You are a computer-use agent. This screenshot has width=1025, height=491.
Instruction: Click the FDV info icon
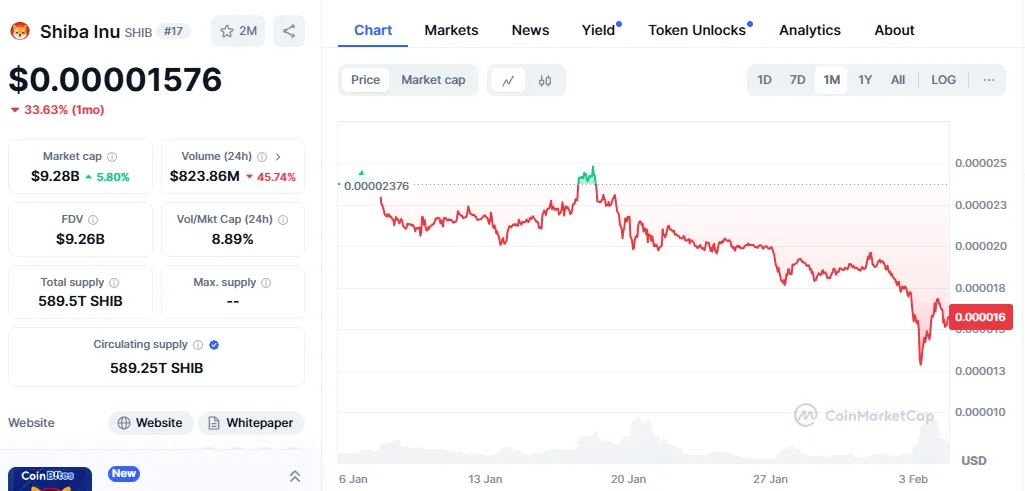pos(93,220)
